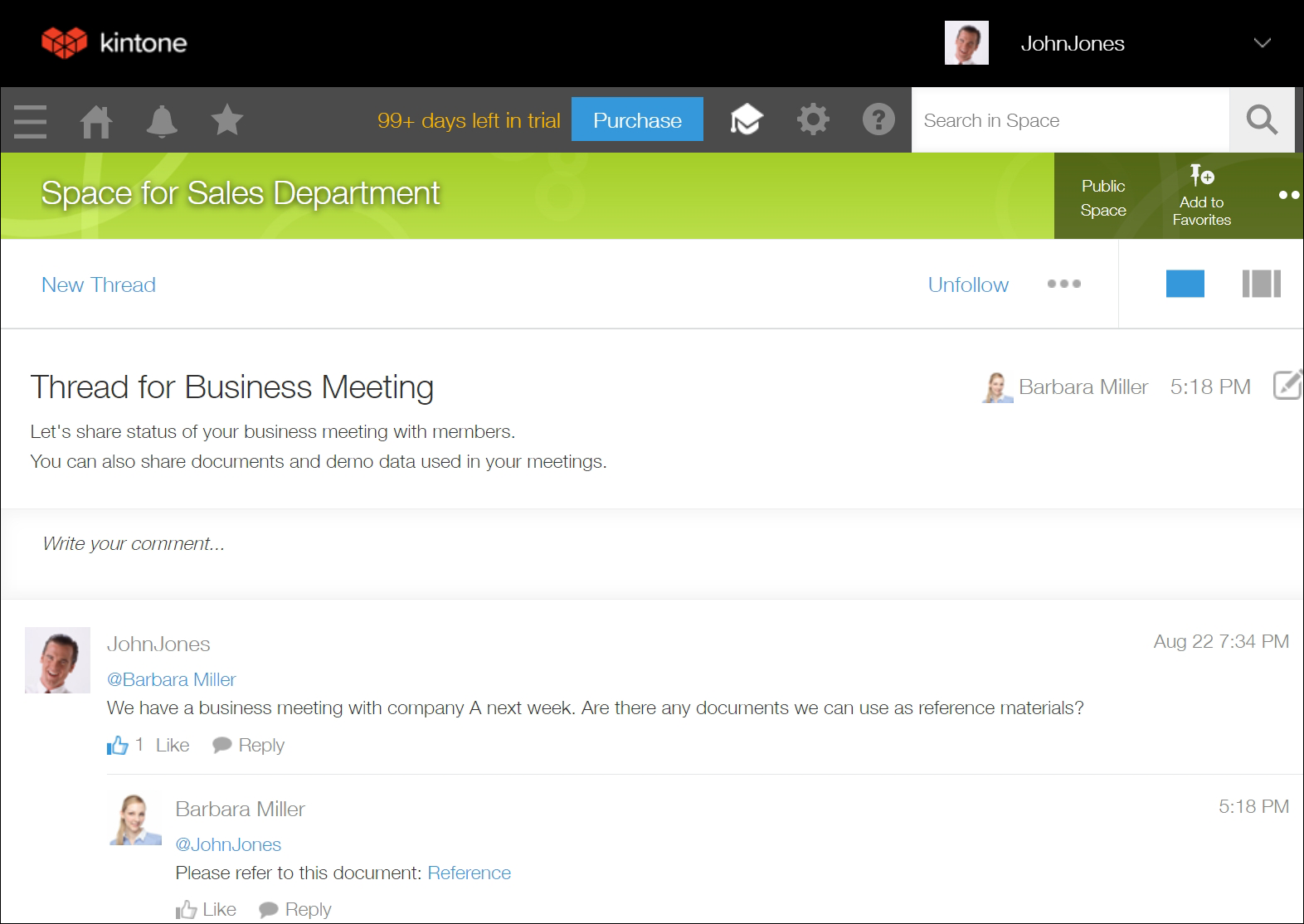Image resolution: width=1304 pixels, height=924 pixels.
Task: Edit the thread with pencil icon
Action: 1287,386
